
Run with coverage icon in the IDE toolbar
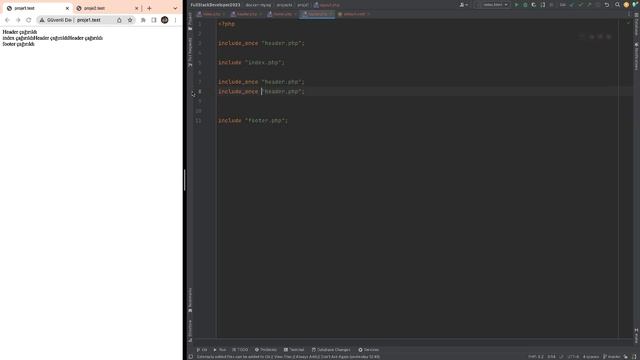pos(534,5)
